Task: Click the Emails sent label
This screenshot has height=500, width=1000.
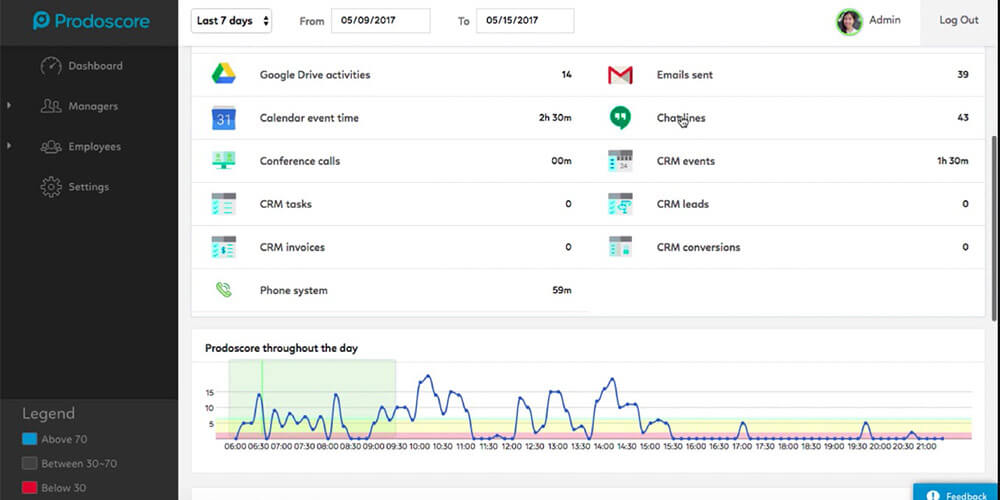Action: pyautogui.click(x=684, y=75)
